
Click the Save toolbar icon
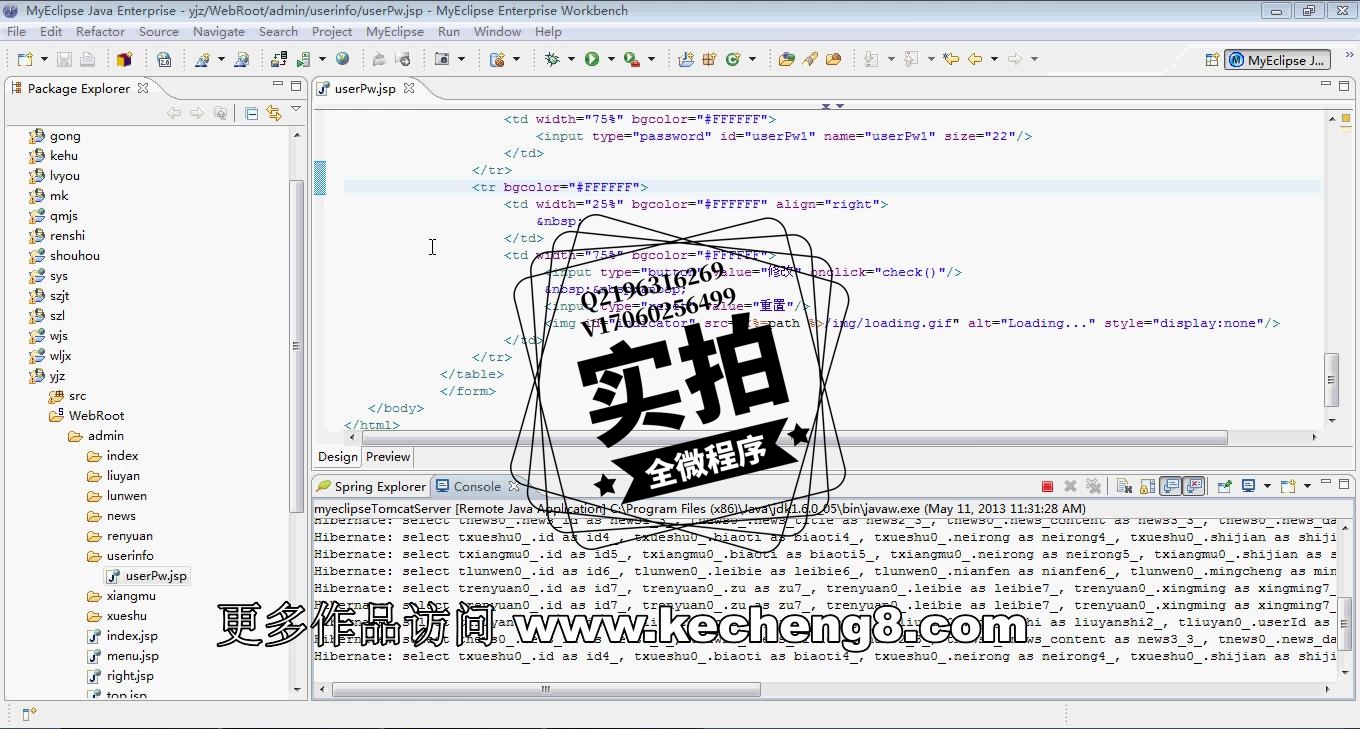[x=64, y=59]
